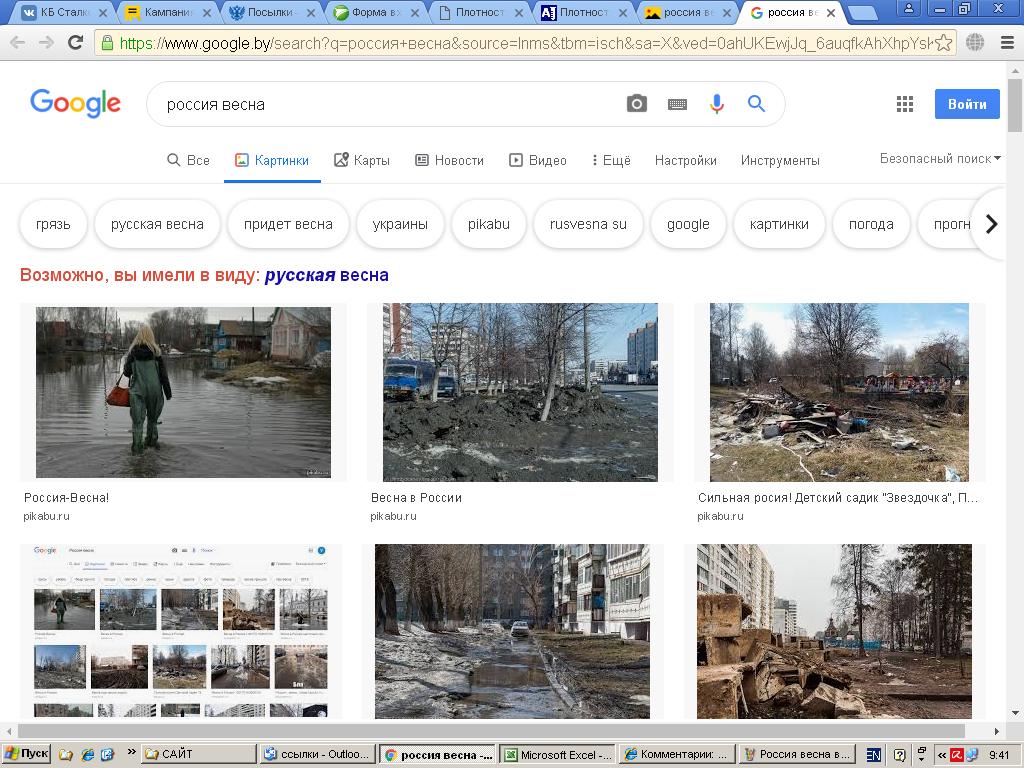Switch to the Видео search tab
Image resolution: width=1024 pixels, height=768 pixels.
coord(538,160)
